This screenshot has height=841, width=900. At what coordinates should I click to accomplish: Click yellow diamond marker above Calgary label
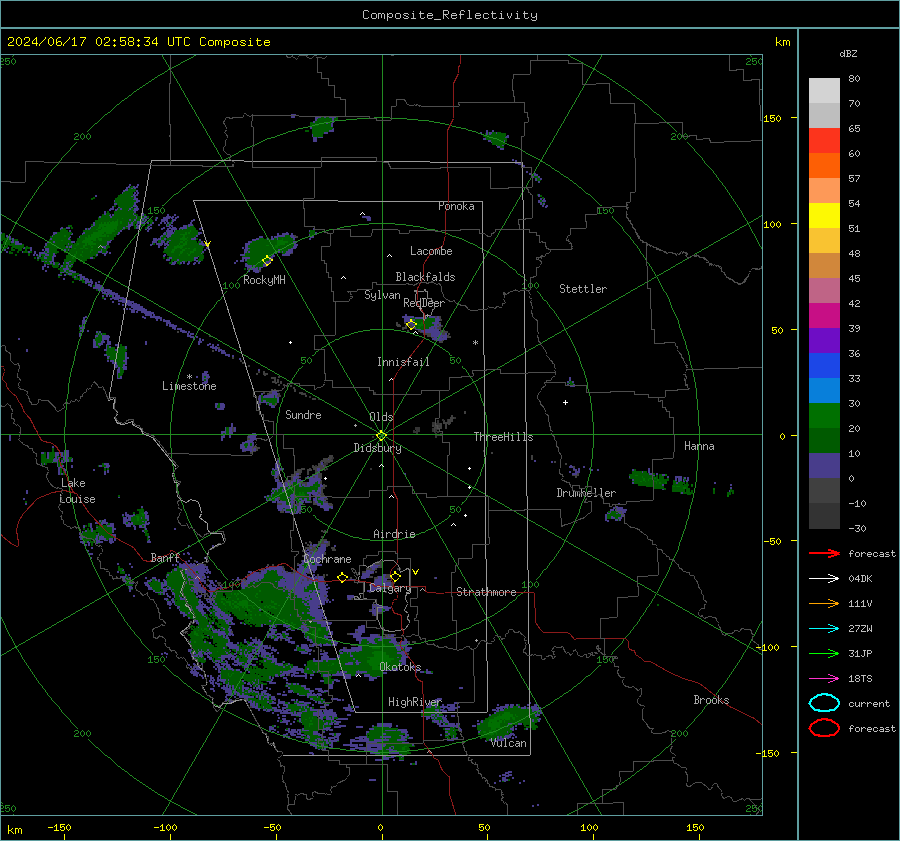coord(395,576)
